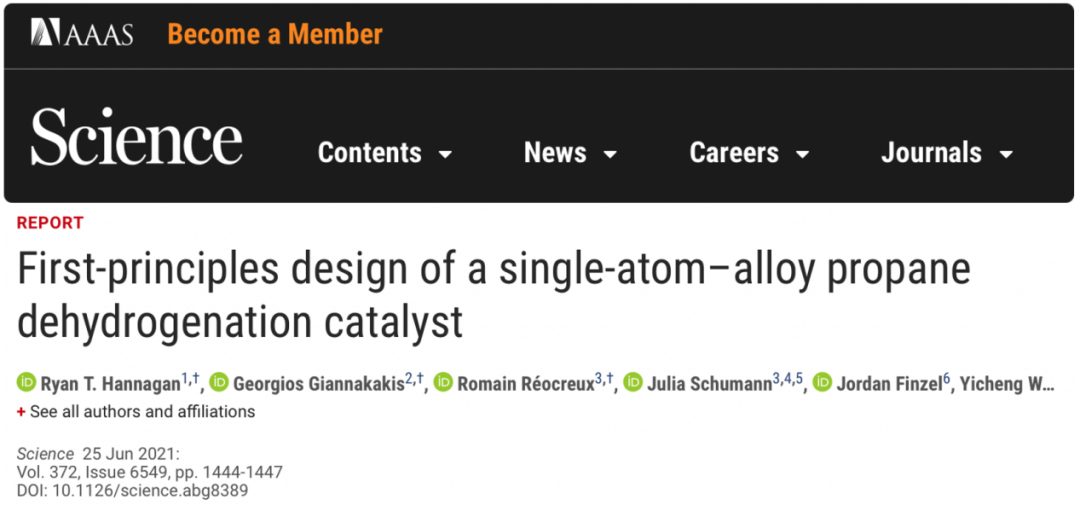Click author name Julia Schumann
Image resolution: width=1080 pixels, height=505 pixels.
click(x=709, y=384)
